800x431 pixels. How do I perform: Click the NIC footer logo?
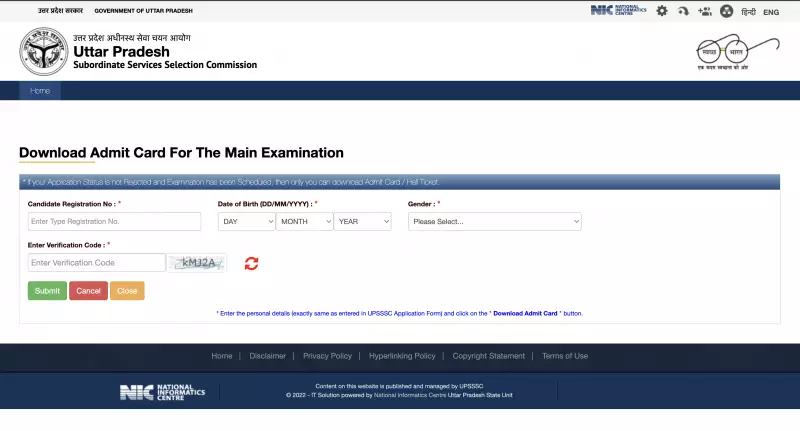(x=162, y=392)
